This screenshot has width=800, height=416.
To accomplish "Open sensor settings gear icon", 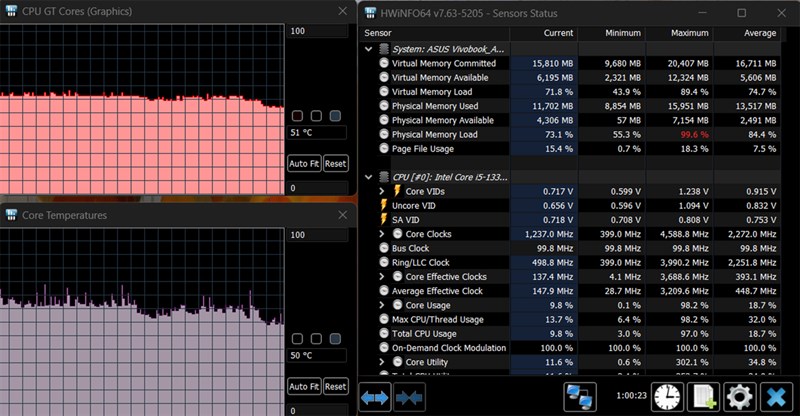I will [x=740, y=396].
